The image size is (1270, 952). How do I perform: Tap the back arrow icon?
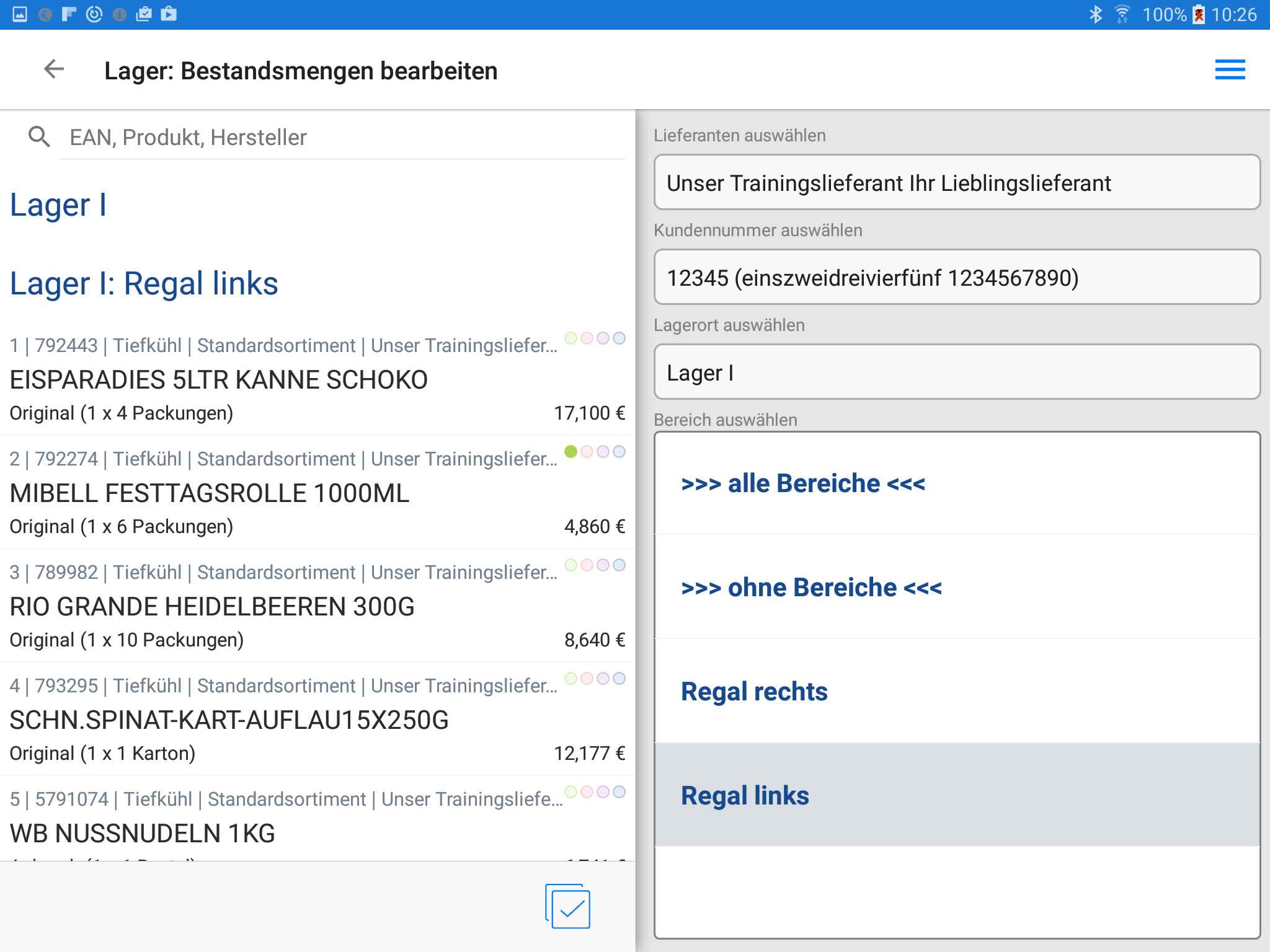(54, 69)
